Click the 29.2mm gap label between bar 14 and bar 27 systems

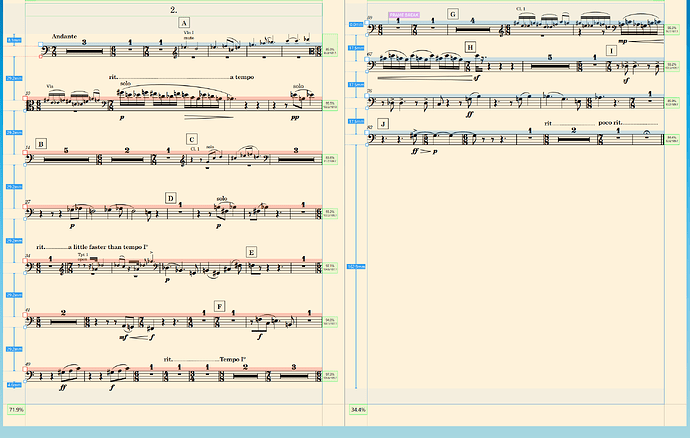pos(14,187)
